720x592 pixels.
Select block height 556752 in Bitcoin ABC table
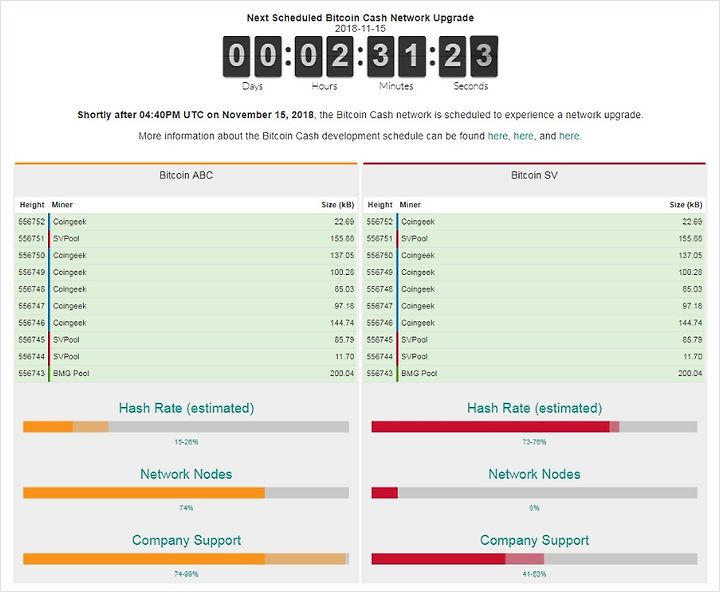click(x=32, y=222)
